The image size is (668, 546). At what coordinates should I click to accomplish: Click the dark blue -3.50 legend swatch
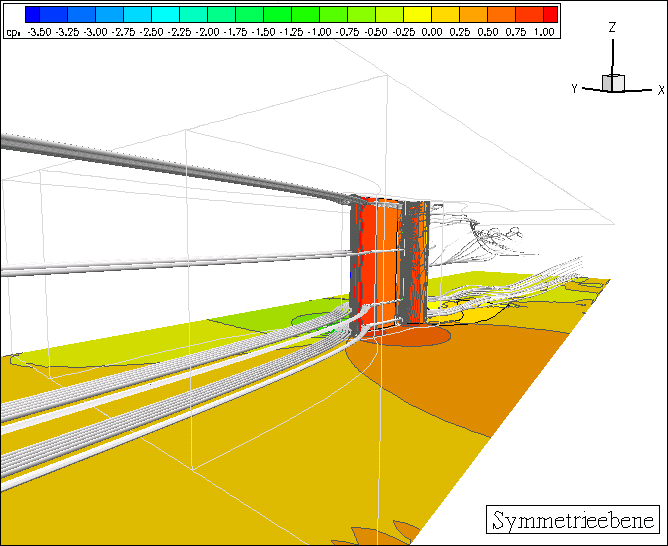point(32,14)
